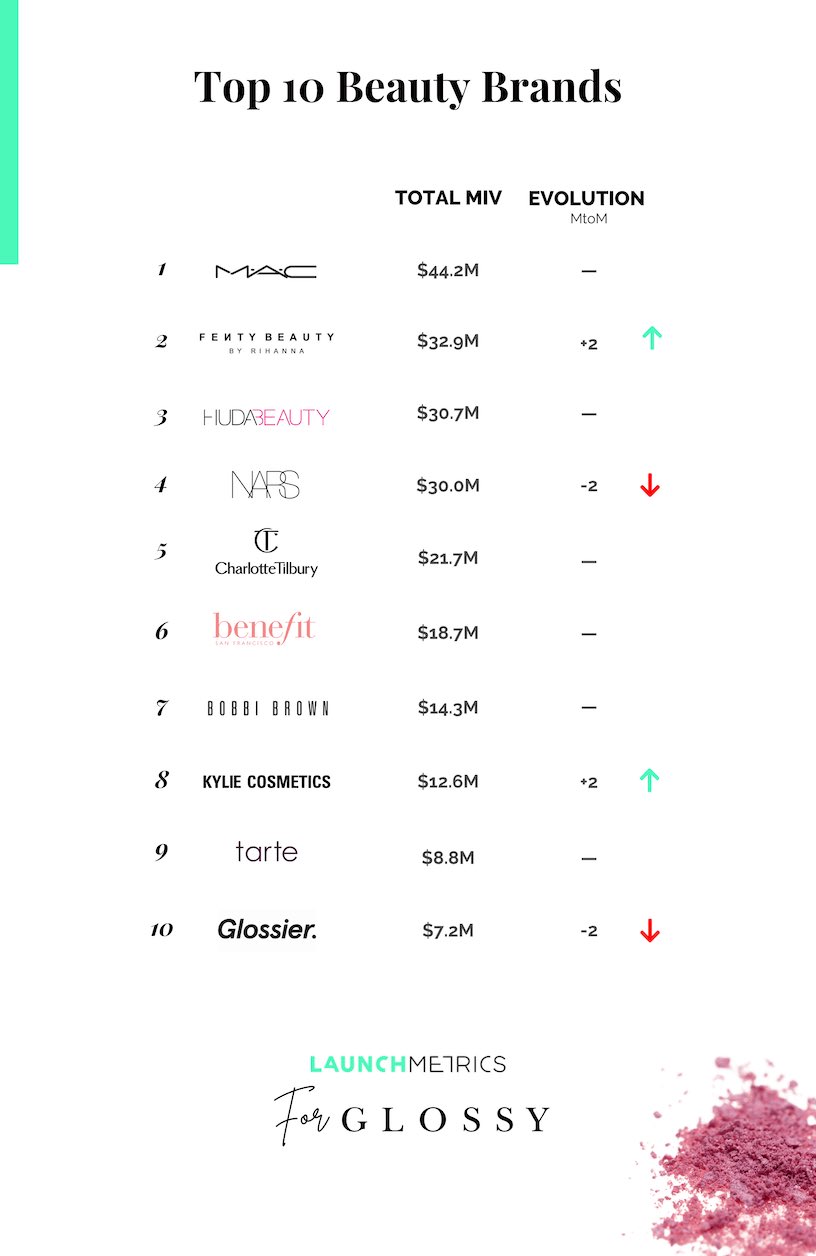Click the TOTAL MIV column header
This screenshot has height=1256, width=816.
click(449, 198)
